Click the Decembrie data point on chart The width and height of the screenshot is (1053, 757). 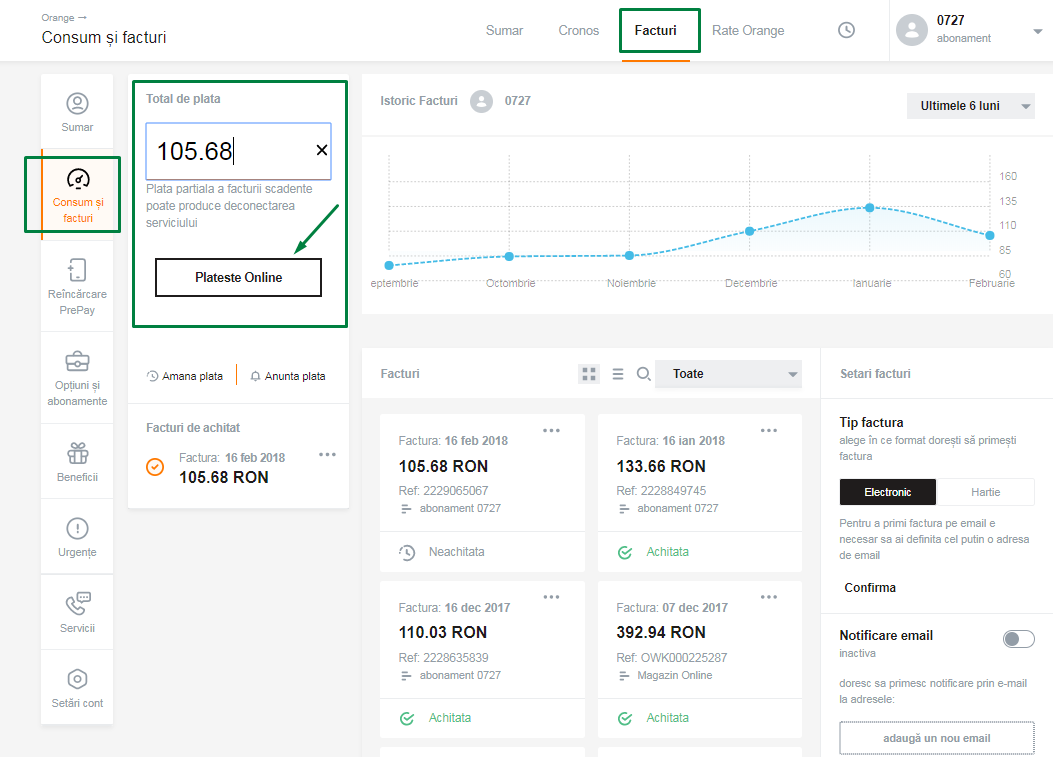749,231
